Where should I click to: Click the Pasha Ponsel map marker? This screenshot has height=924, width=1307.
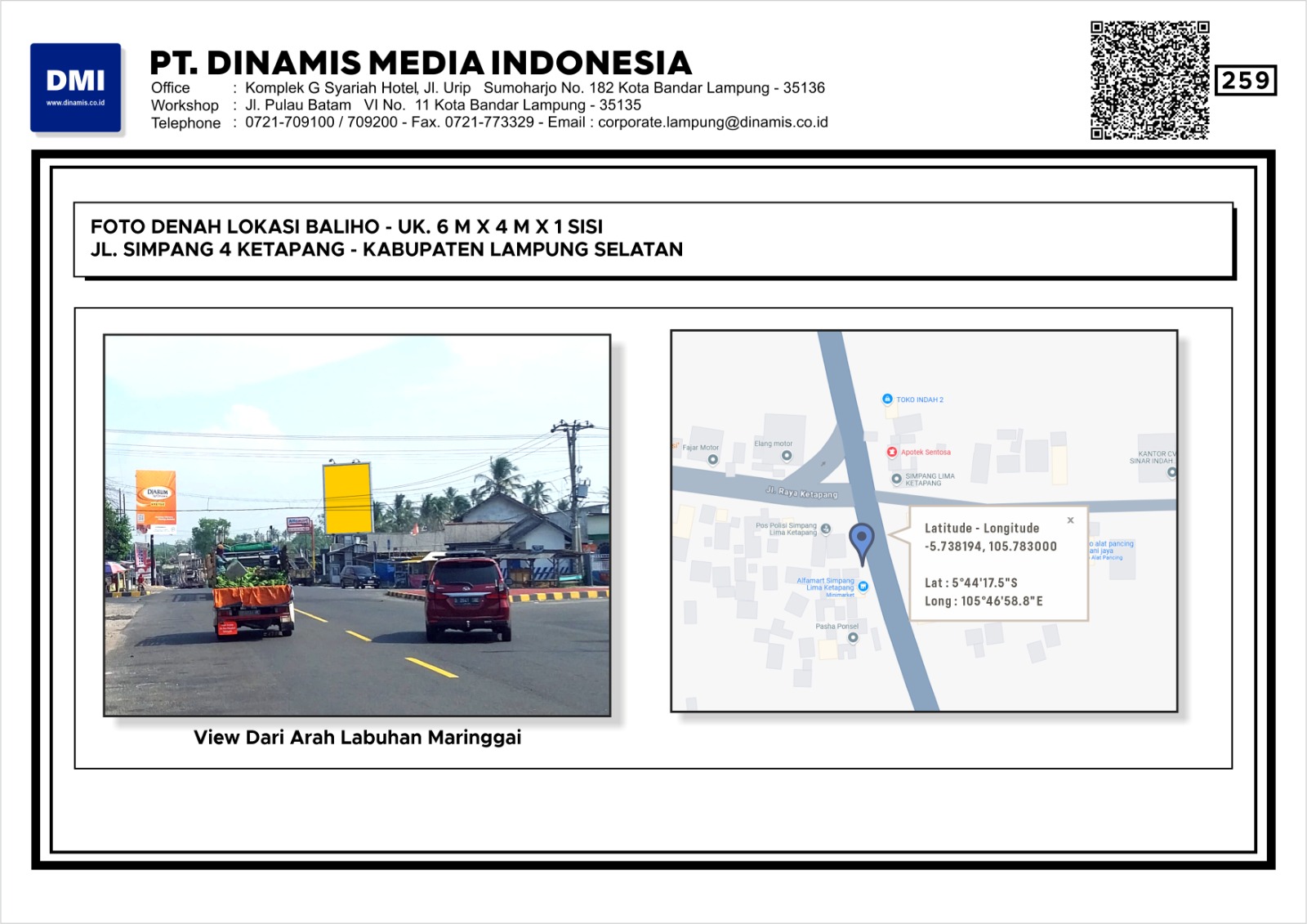(x=852, y=637)
